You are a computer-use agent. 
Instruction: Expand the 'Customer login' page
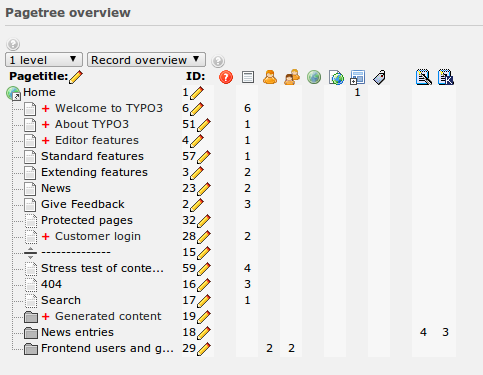46,236
